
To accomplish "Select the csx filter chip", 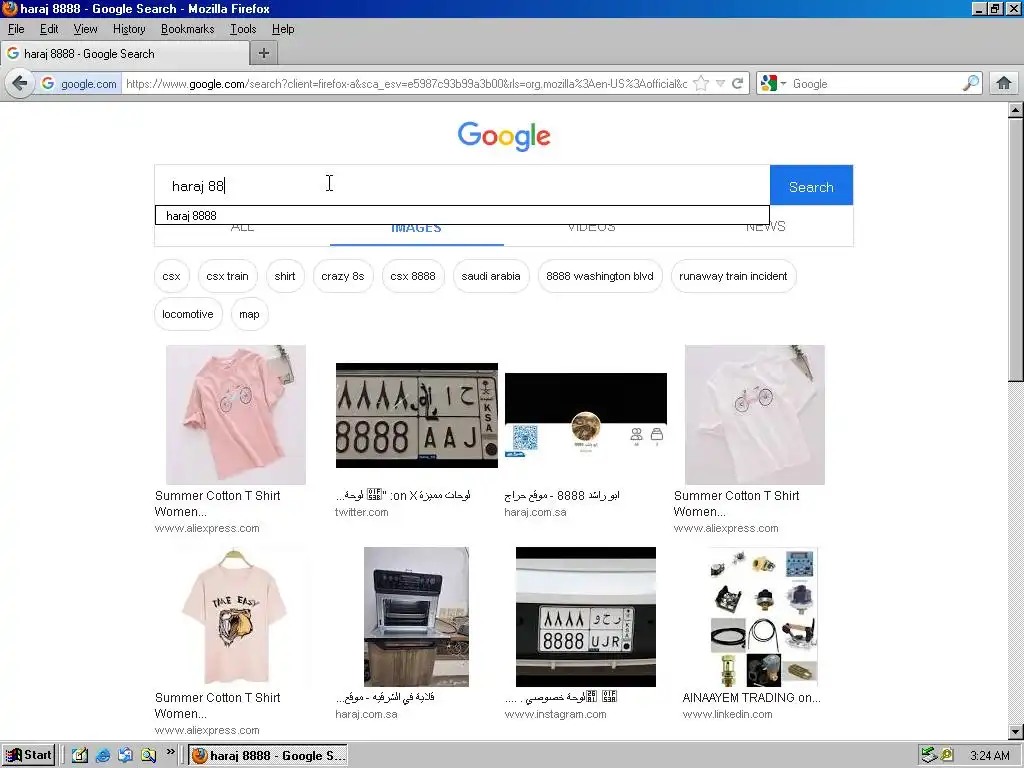I will [x=171, y=276].
